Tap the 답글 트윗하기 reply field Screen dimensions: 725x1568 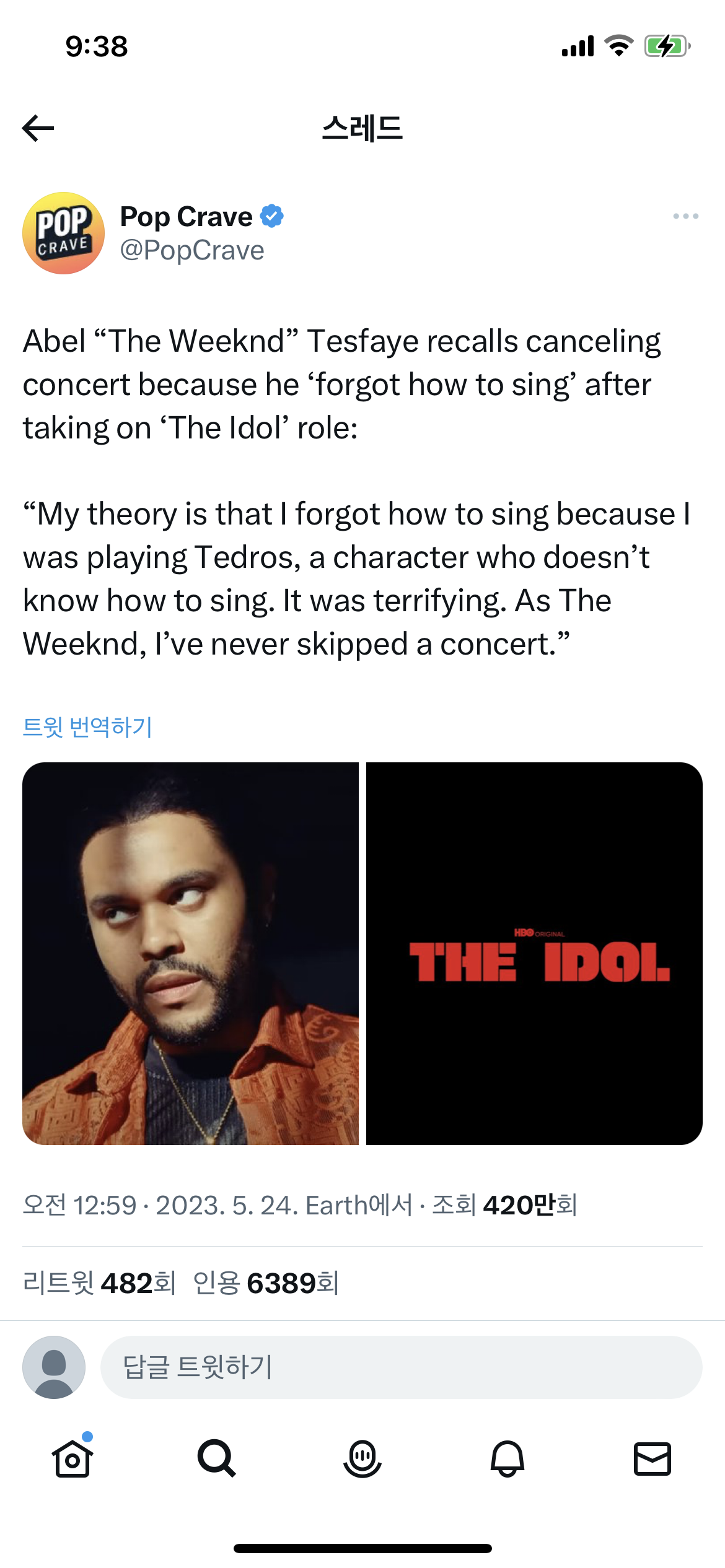[x=401, y=1367]
